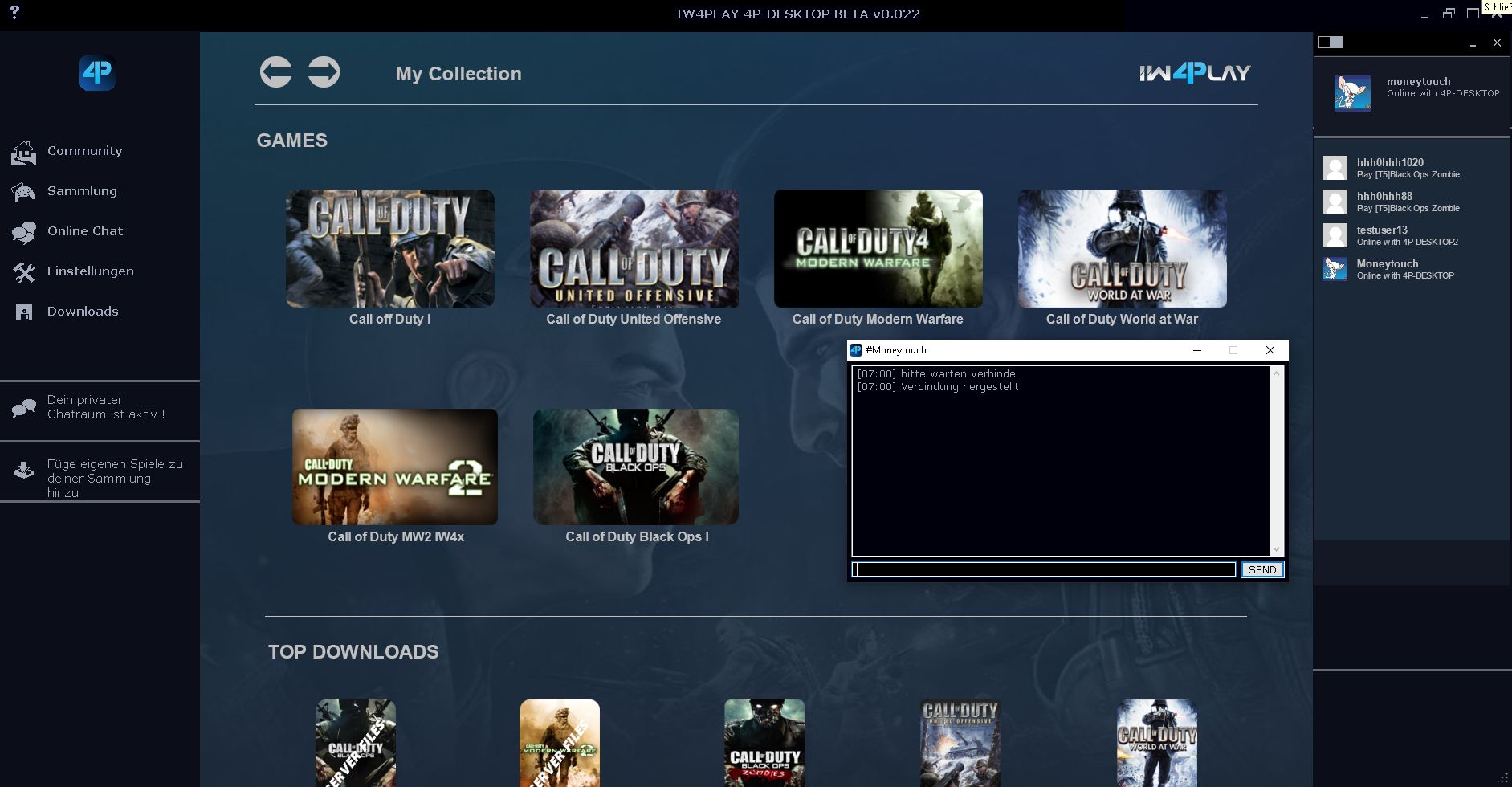Select hhh0hhh88 friend avatar
Image resolution: width=1512 pixels, height=787 pixels.
click(x=1335, y=202)
